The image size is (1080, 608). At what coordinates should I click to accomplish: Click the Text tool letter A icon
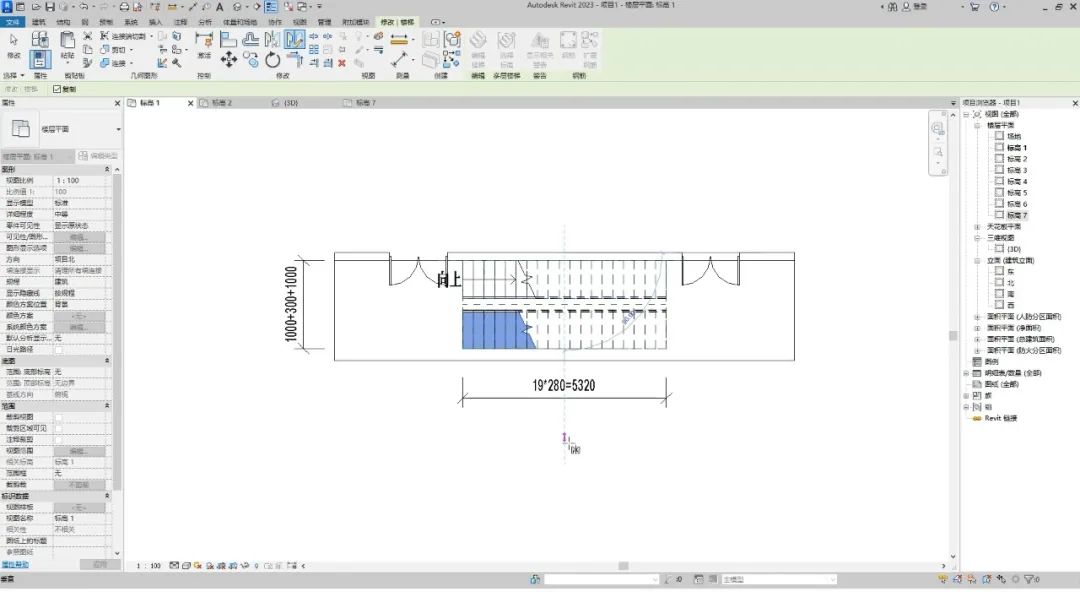click(x=220, y=6)
